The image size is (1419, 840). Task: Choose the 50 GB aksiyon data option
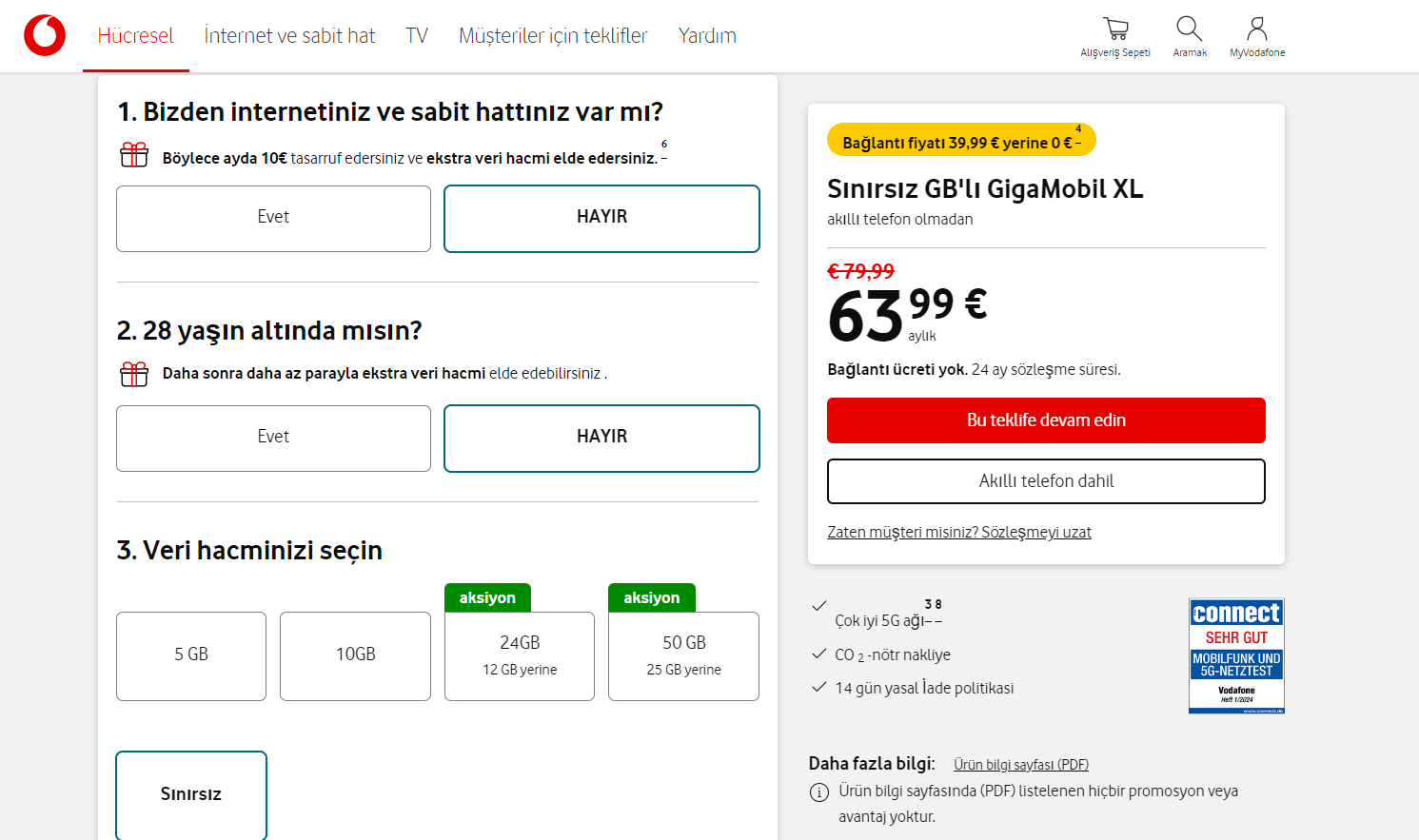click(683, 656)
